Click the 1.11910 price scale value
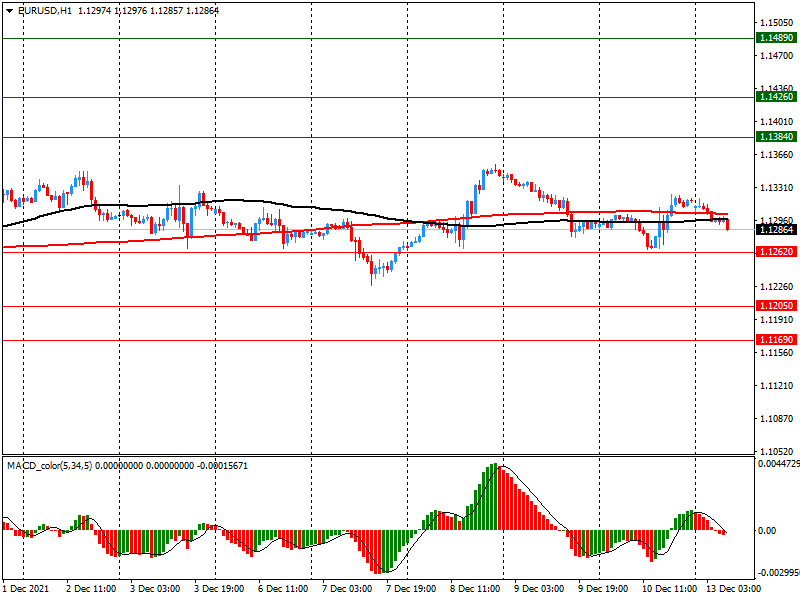The width and height of the screenshot is (800, 600). click(777, 320)
